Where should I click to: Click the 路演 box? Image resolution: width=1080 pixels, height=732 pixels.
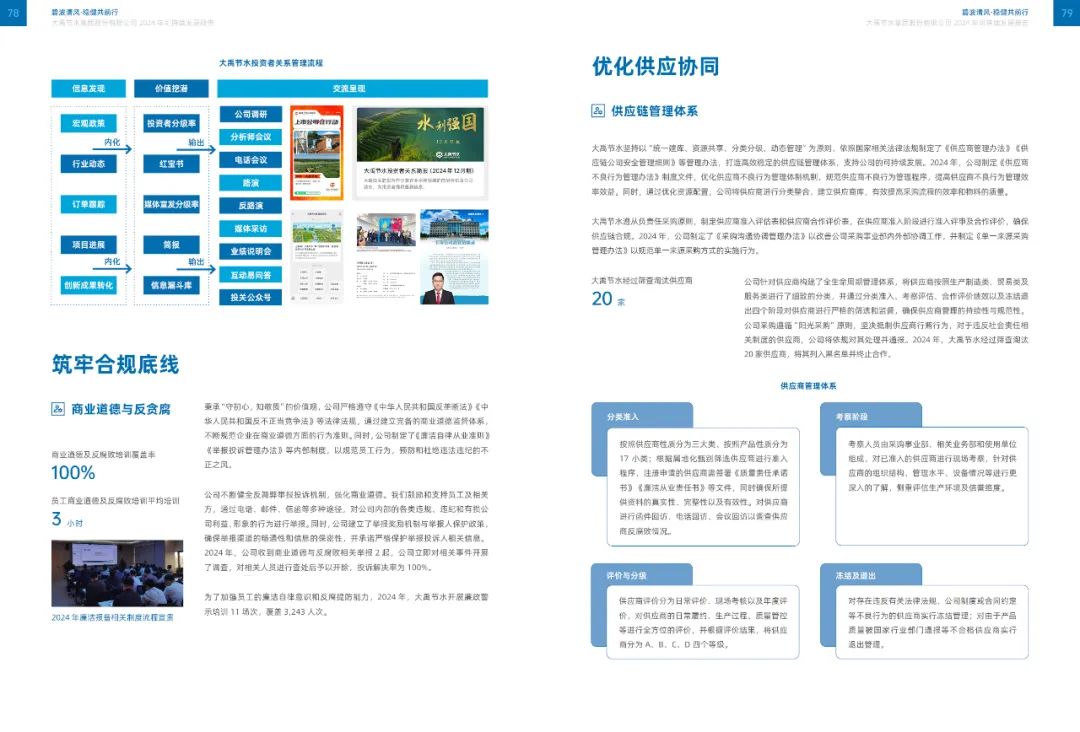[251, 183]
